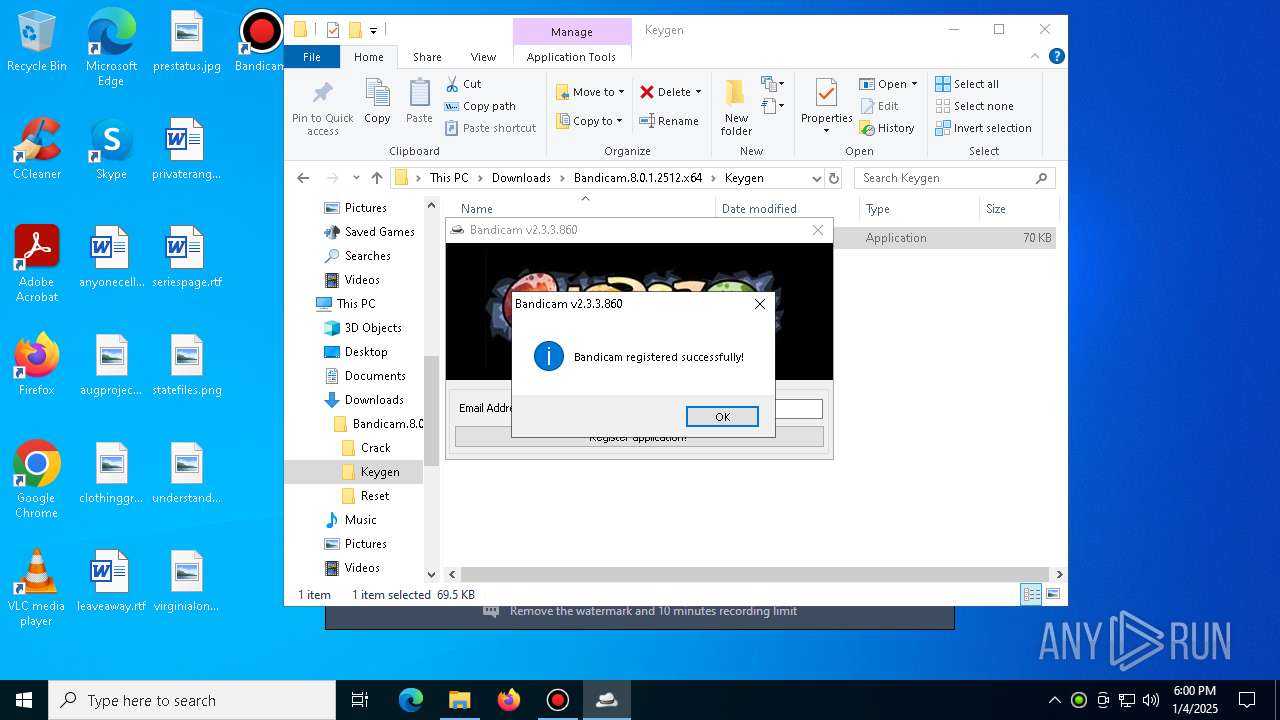Select Searches in navigation pane
Viewport: 1280px width, 720px height.
[x=367, y=256]
